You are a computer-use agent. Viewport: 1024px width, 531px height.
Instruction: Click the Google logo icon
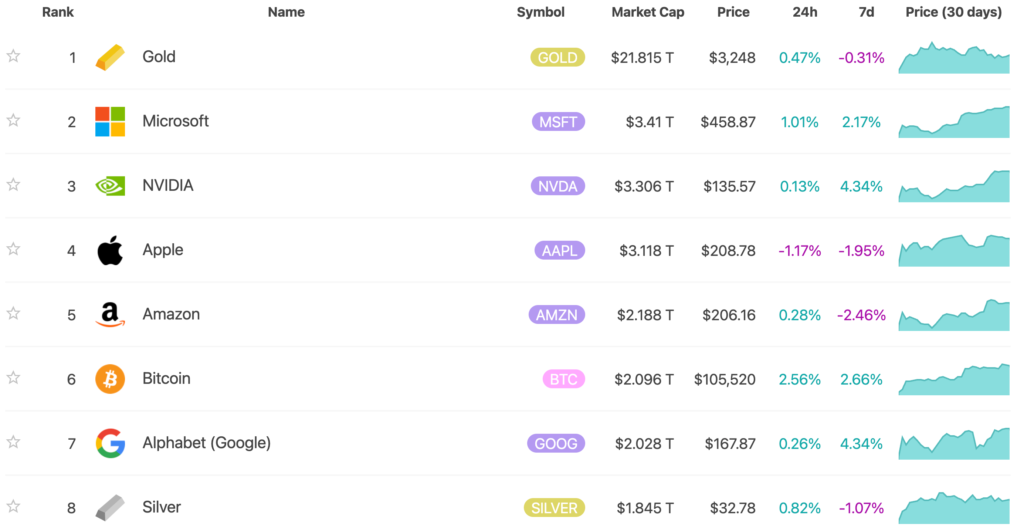(x=110, y=443)
